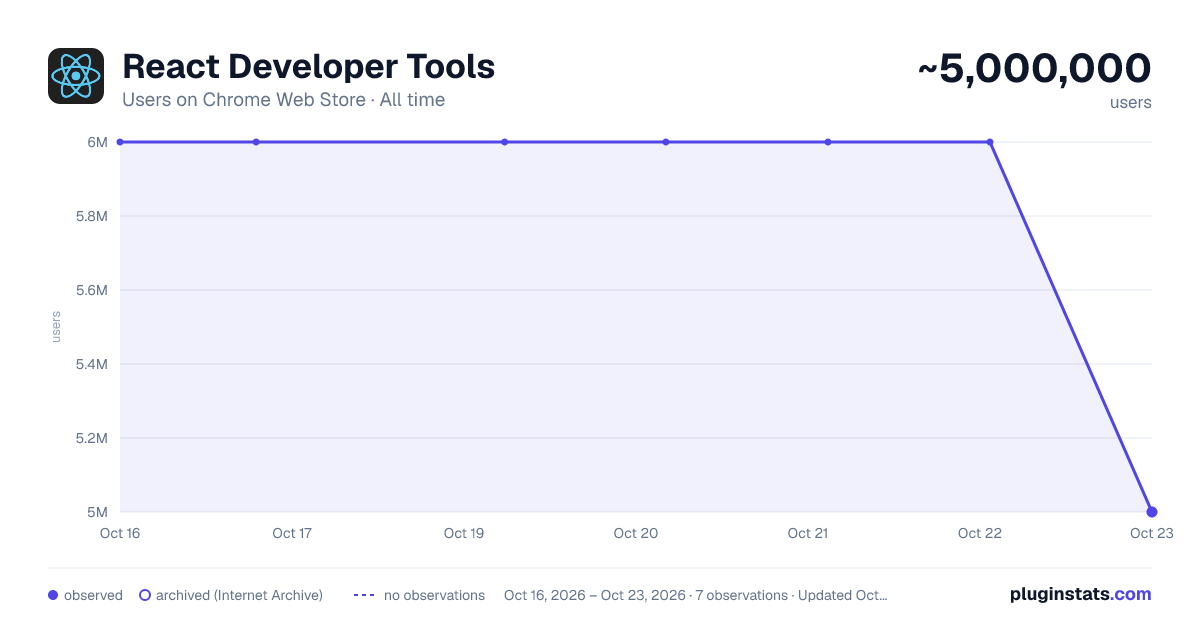Click the Oct 16 x-axis label
This screenshot has width=1200, height=630.
coord(120,533)
